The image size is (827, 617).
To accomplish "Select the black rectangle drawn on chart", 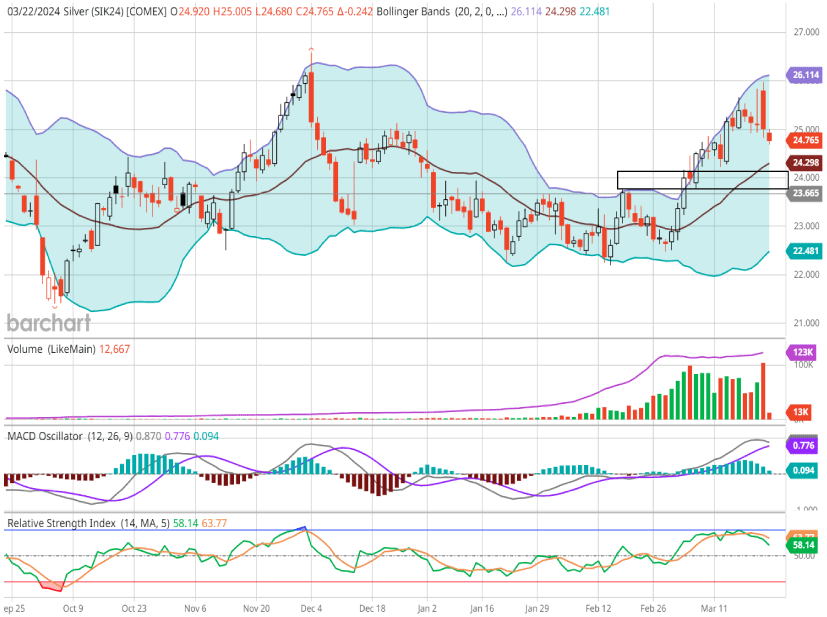I will (x=702, y=171).
